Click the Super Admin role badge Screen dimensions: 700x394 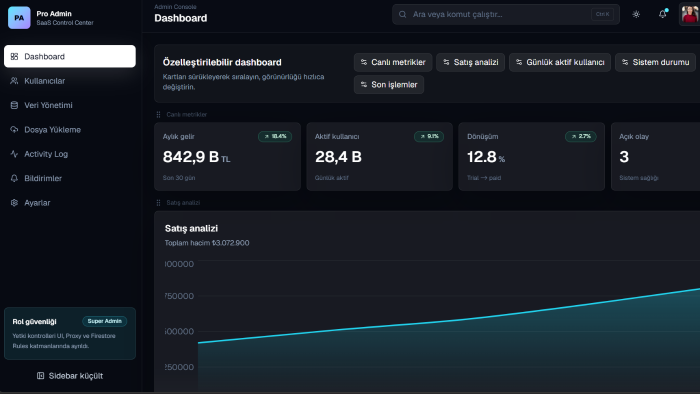(x=104, y=321)
